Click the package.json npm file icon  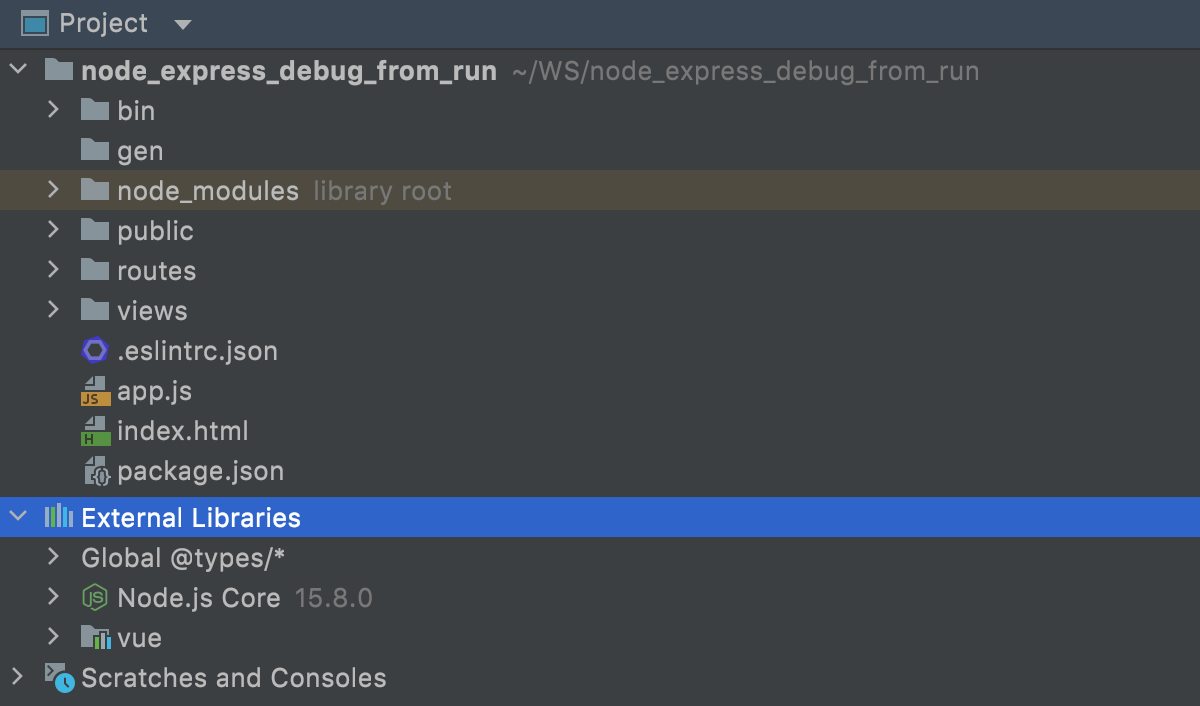point(94,470)
